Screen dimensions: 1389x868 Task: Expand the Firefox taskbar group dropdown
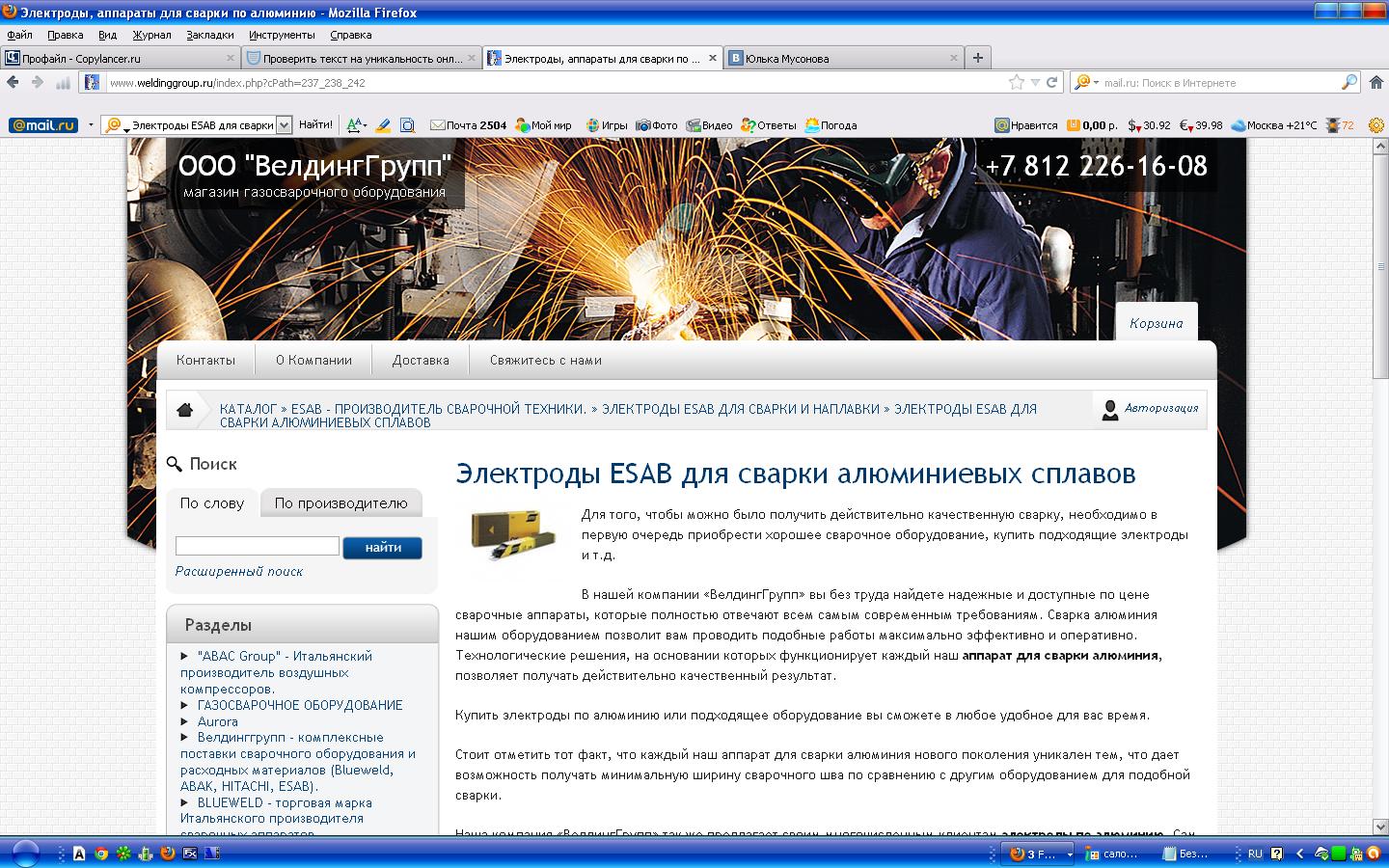coord(1068,854)
